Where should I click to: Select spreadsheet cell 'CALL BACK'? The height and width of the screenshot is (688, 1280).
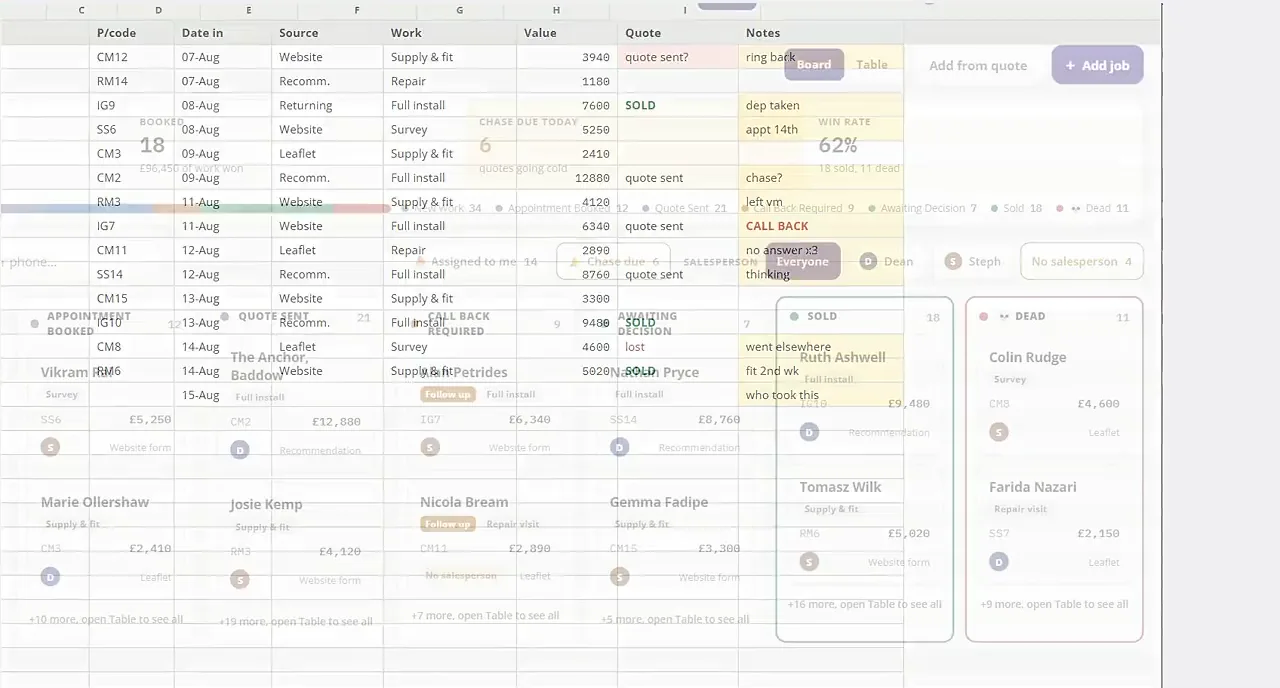[821, 226]
